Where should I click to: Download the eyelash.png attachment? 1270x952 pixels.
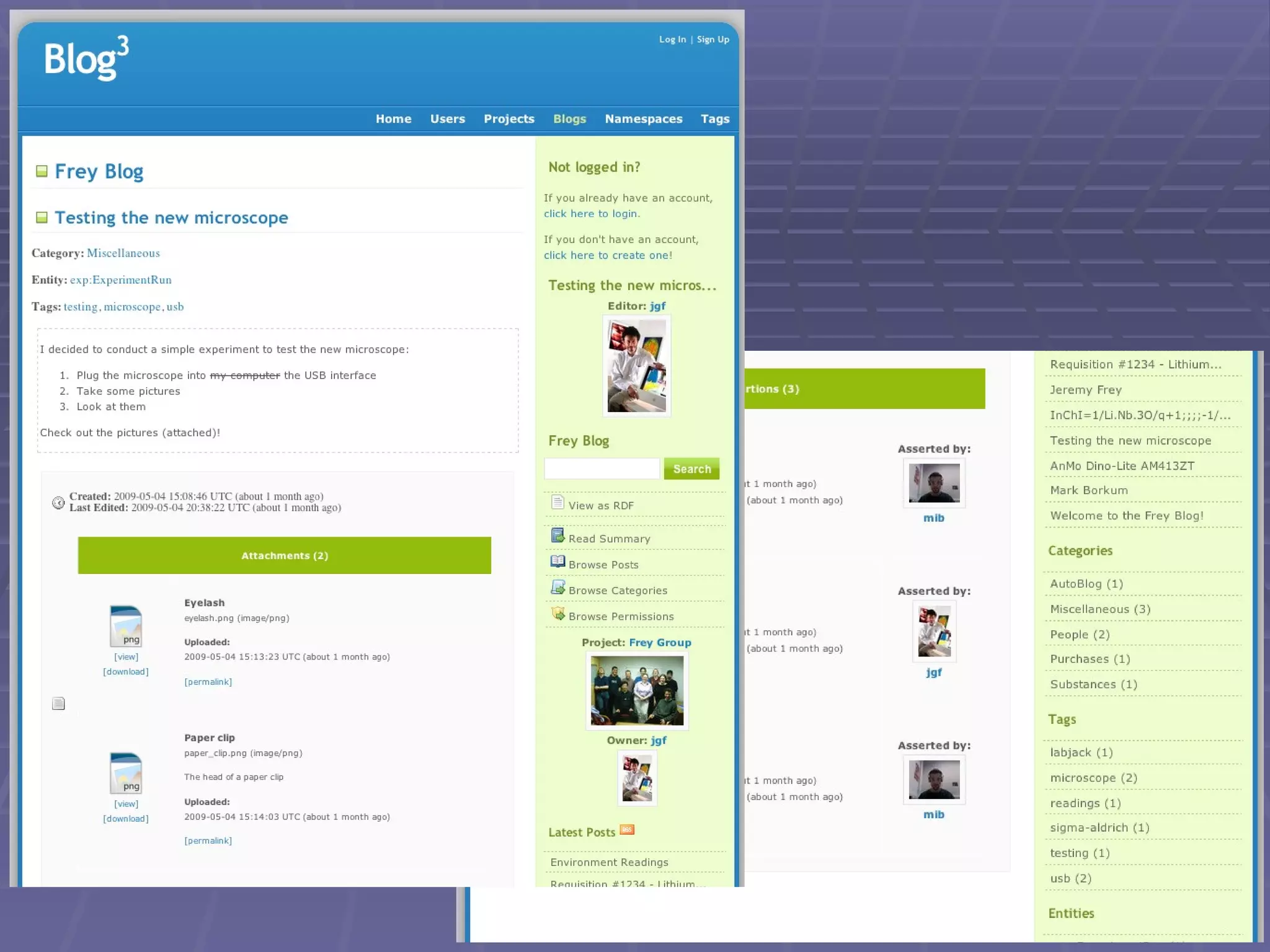click(126, 672)
